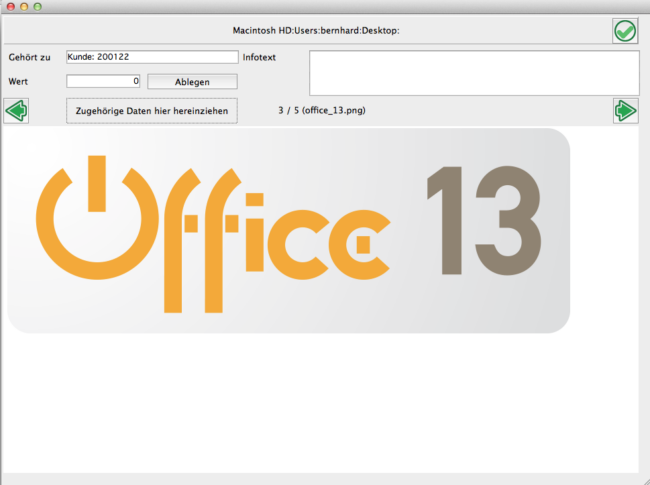Focus the 'Gehört zu' field with Kunde: 200122
650x485 pixels.
tap(151, 57)
